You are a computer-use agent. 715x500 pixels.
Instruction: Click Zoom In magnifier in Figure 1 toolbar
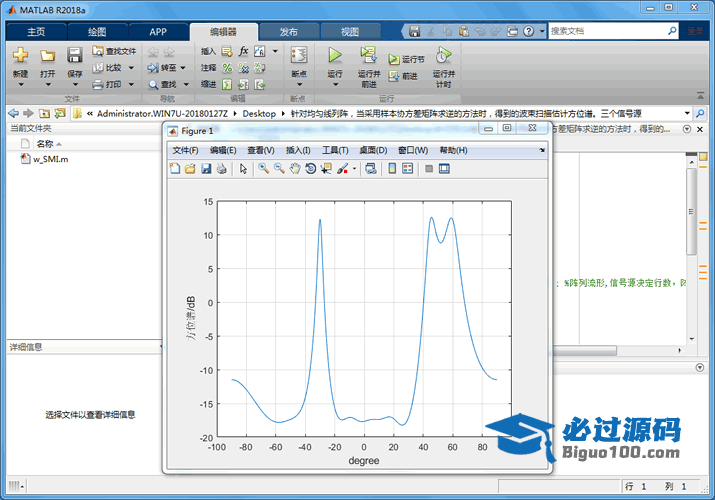(263, 169)
